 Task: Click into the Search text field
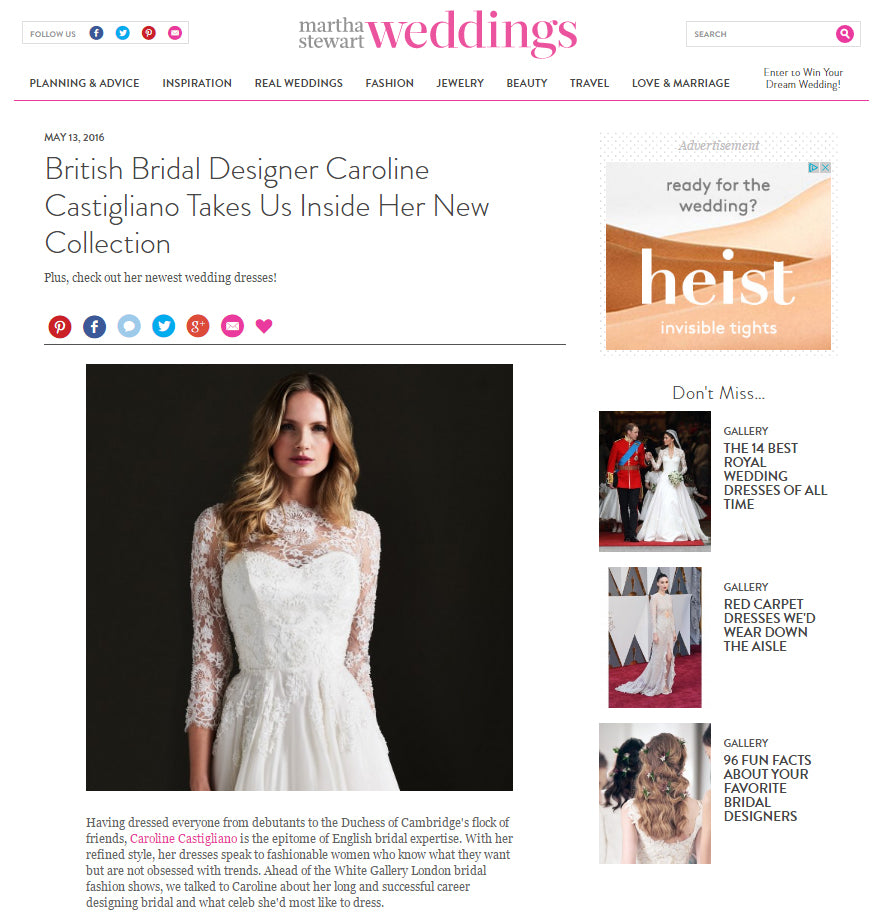[760, 34]
